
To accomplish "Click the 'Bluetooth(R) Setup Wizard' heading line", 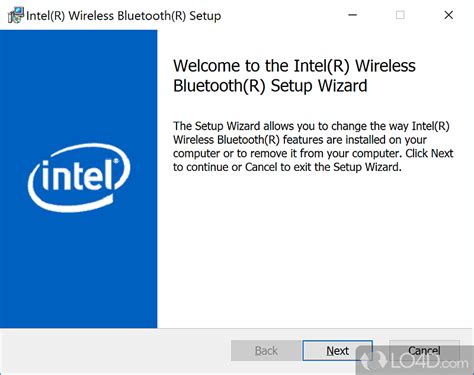I will (270, 86).
